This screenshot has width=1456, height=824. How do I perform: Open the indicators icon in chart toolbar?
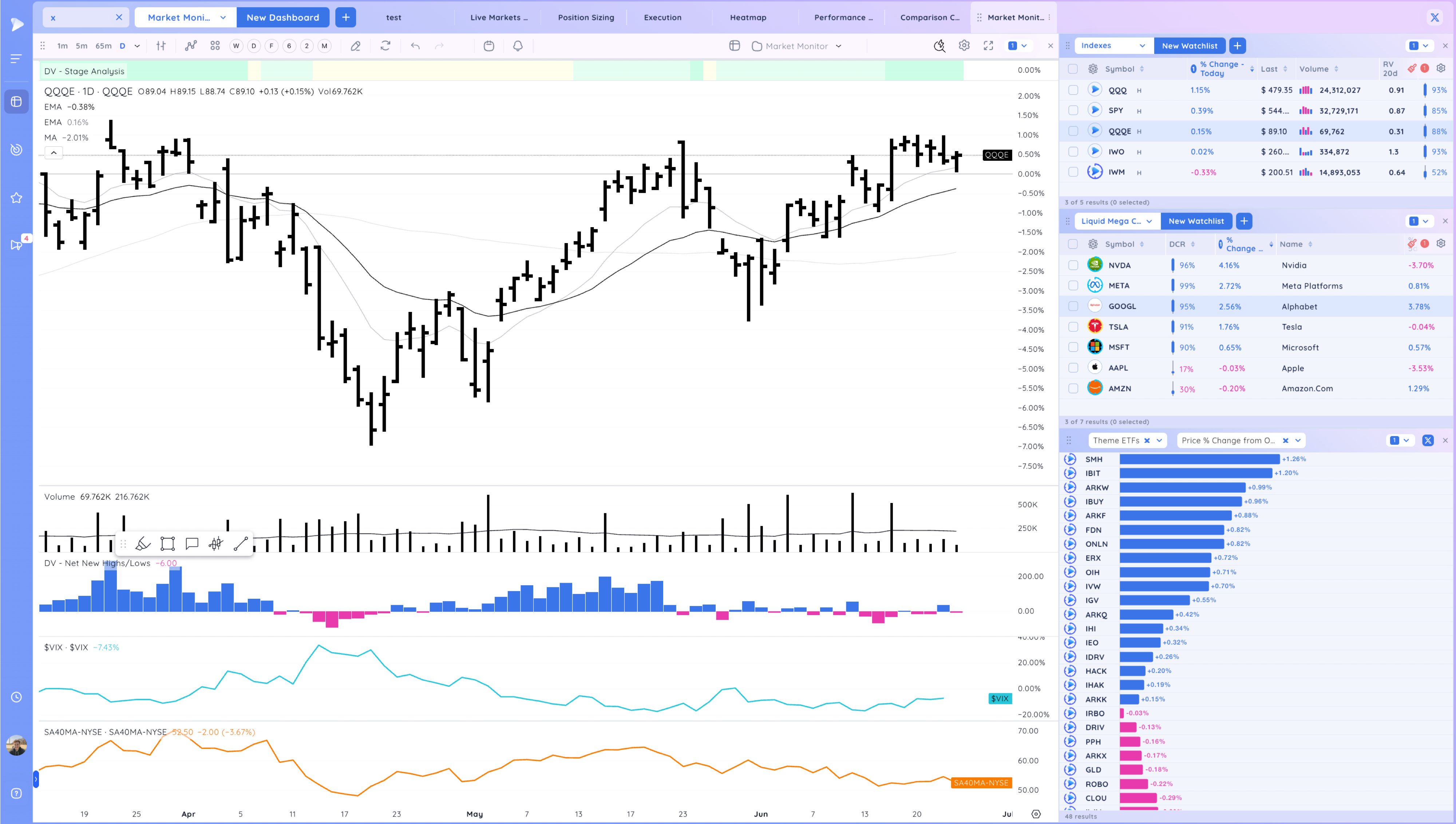[191, 46]
